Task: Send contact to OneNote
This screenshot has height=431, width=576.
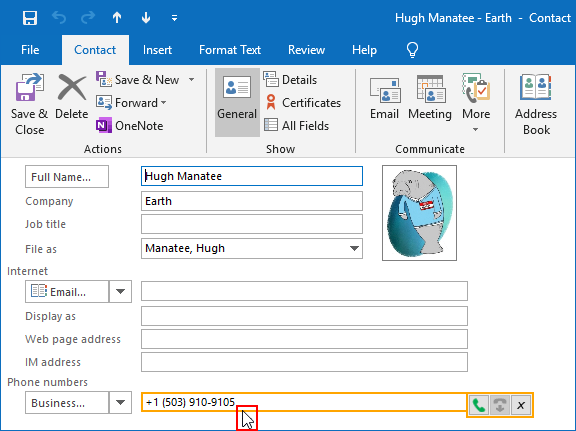Action: coord(130,126)
